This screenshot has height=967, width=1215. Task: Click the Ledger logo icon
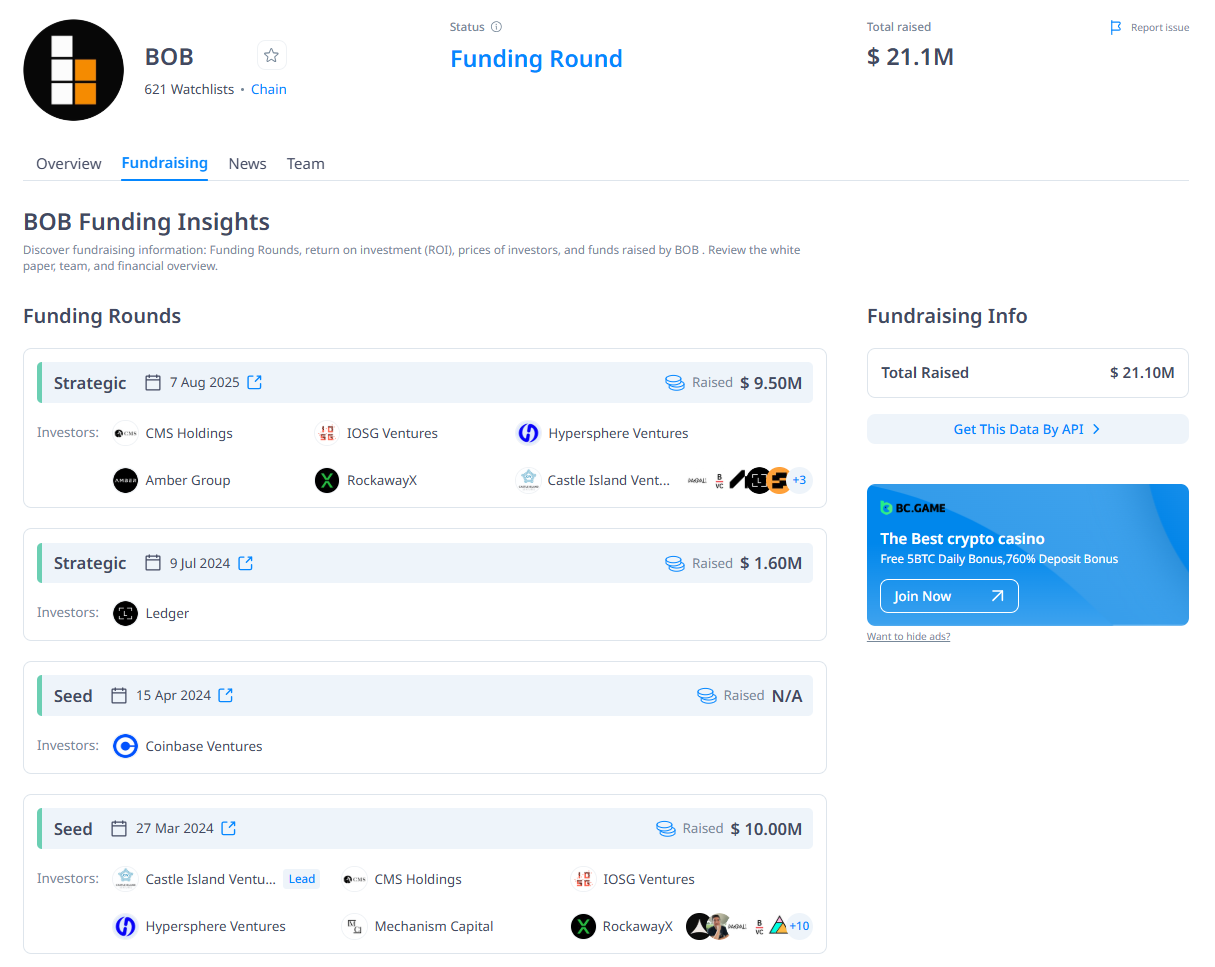click(125, 613)
